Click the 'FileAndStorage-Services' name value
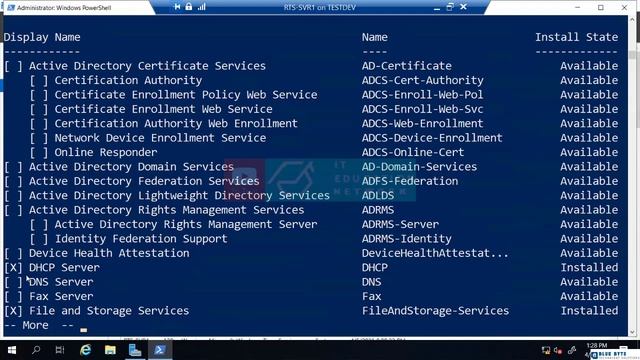 pyautogui.click(x=435, y=311)
